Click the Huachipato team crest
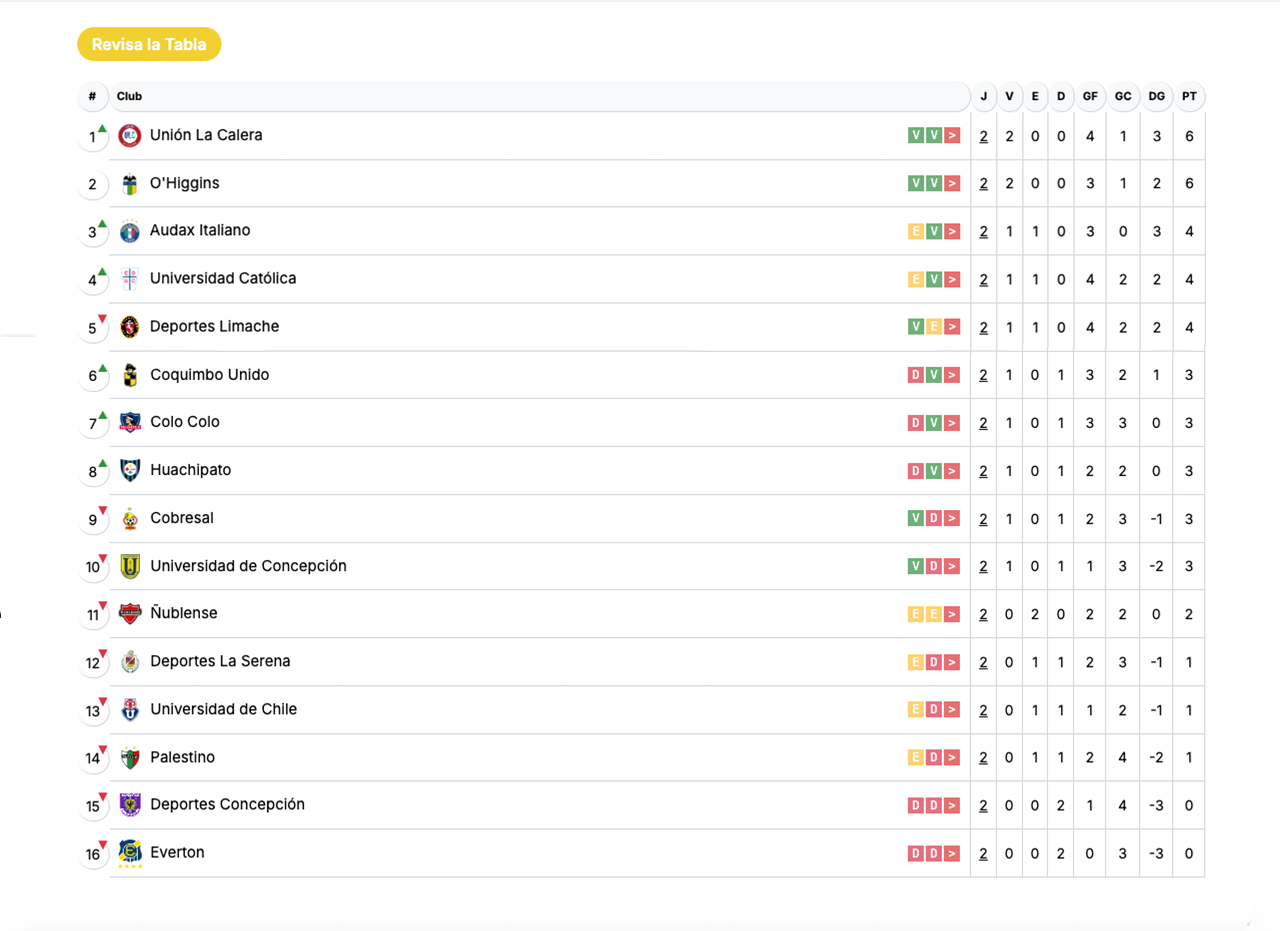This screenshot has width=1280, height=931. (130, 470)
